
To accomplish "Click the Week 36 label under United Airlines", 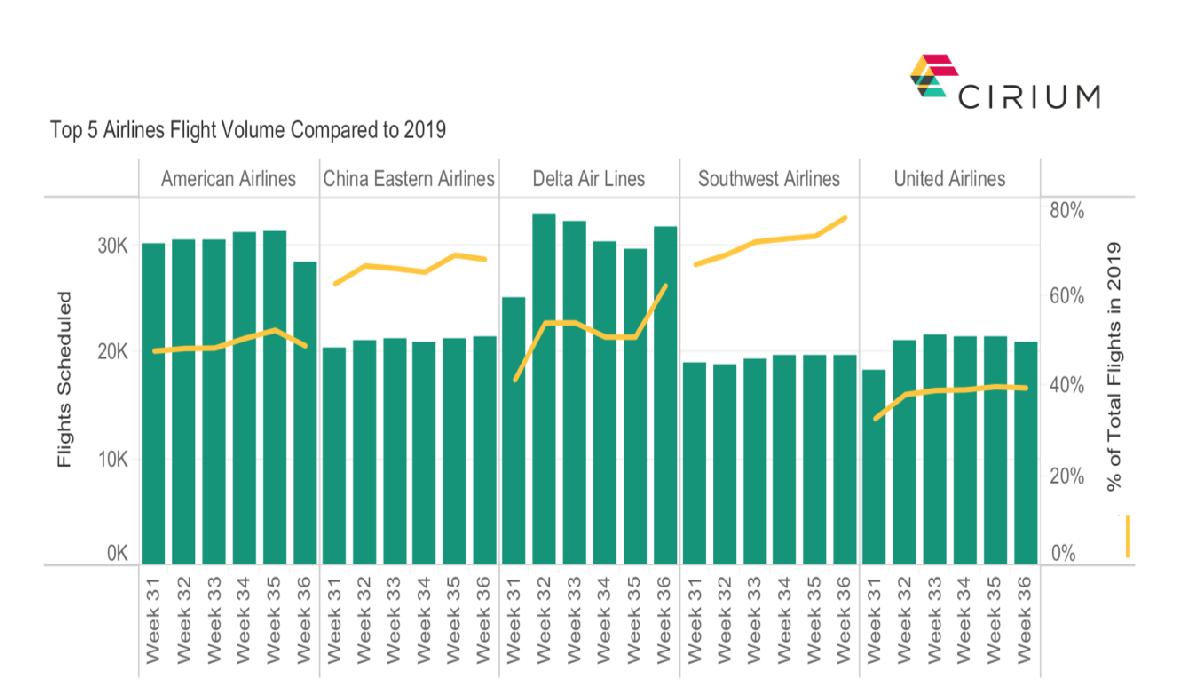I will (1026, 620).
